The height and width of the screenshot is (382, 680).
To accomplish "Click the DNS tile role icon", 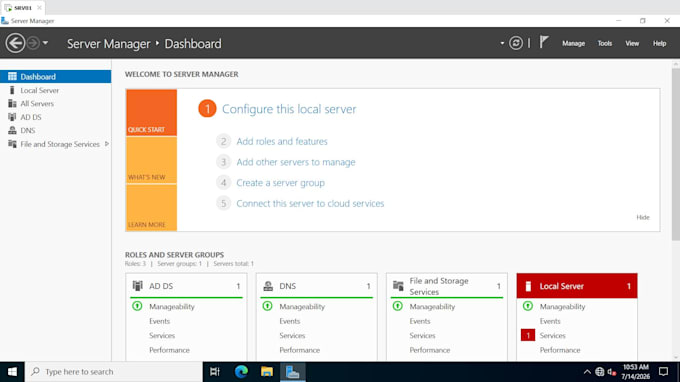I will pos(268,286).
